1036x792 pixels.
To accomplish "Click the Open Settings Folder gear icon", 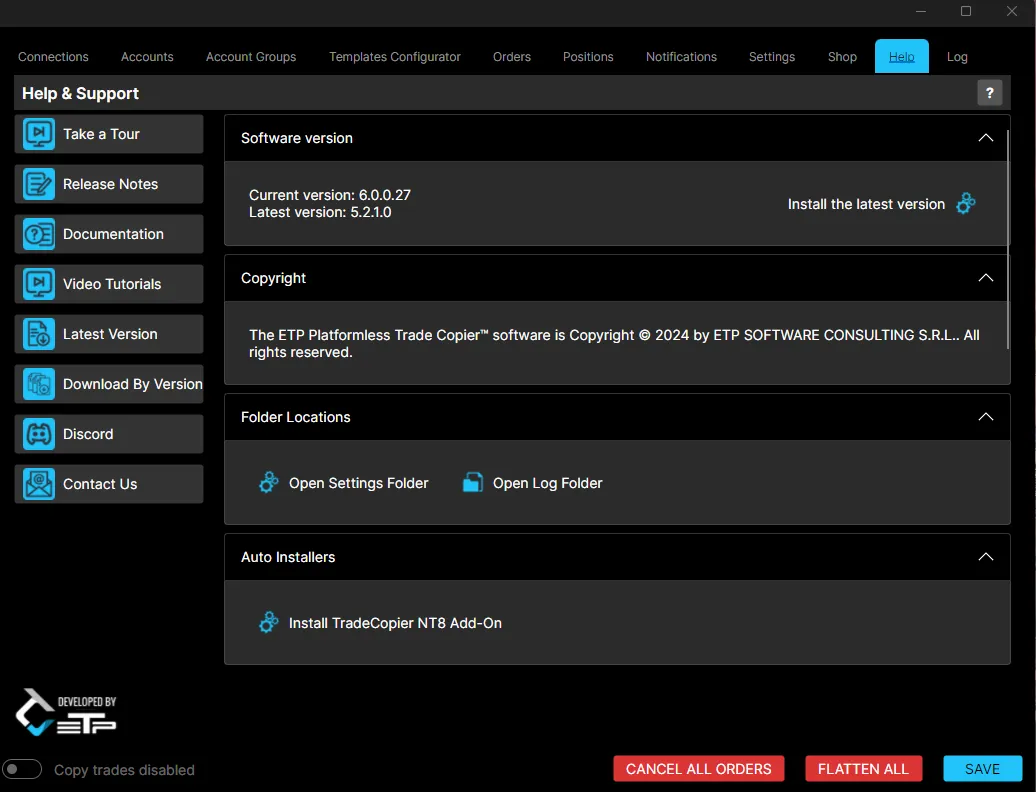I will pyautogui.click(x=268, y=483).
